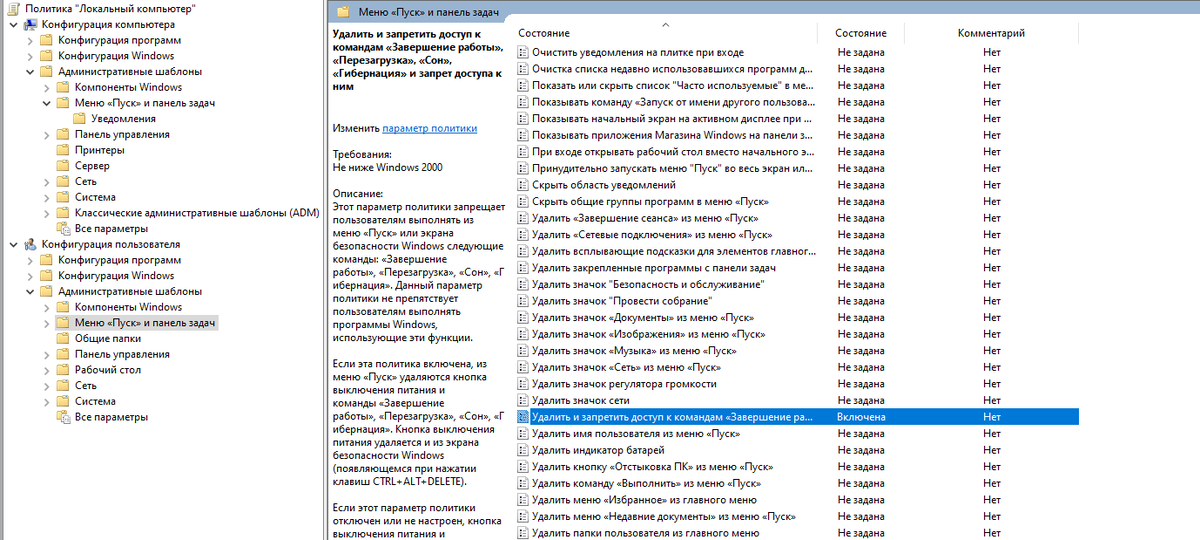Image resolution: width=1200 pixels, height=540 pixels.
Task: Click policy icon for «Удалить значок регулятора громкости»
Action: tap(522, 384)
